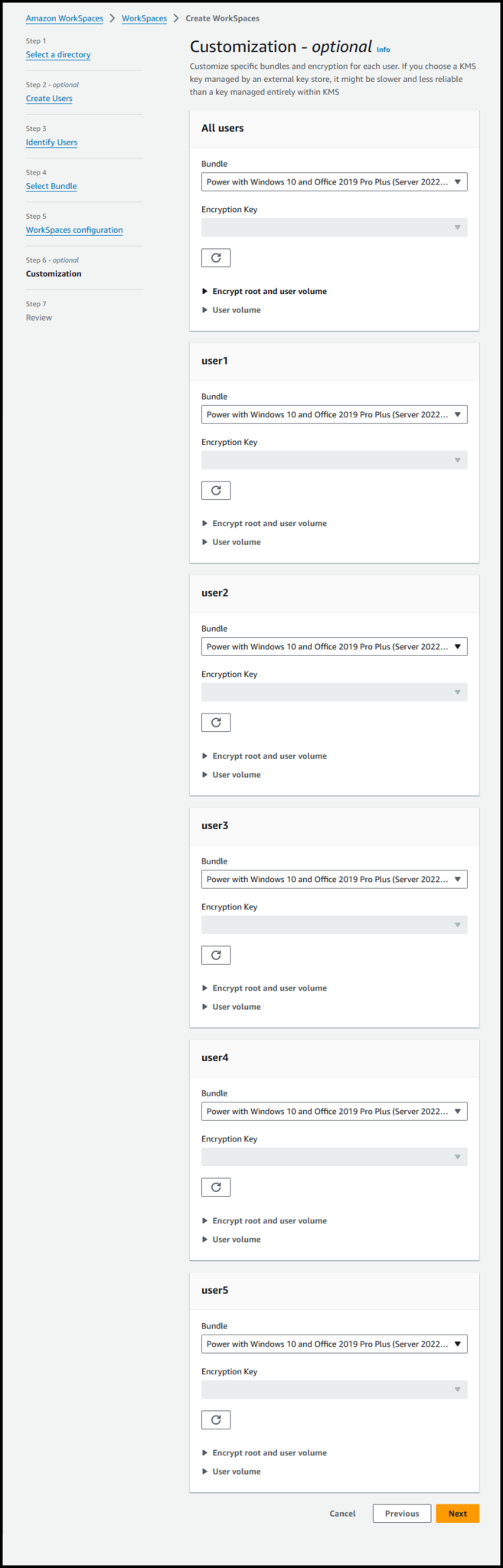Open the Info link next to Customization heading

point(383,49)
